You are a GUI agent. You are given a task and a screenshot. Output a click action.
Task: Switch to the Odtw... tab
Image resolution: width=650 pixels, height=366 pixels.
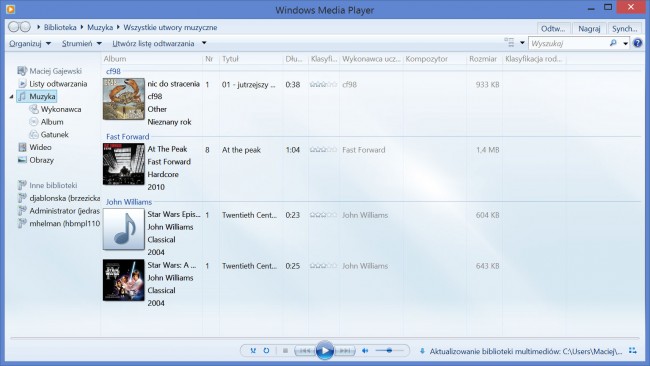(x=553, y=29)
